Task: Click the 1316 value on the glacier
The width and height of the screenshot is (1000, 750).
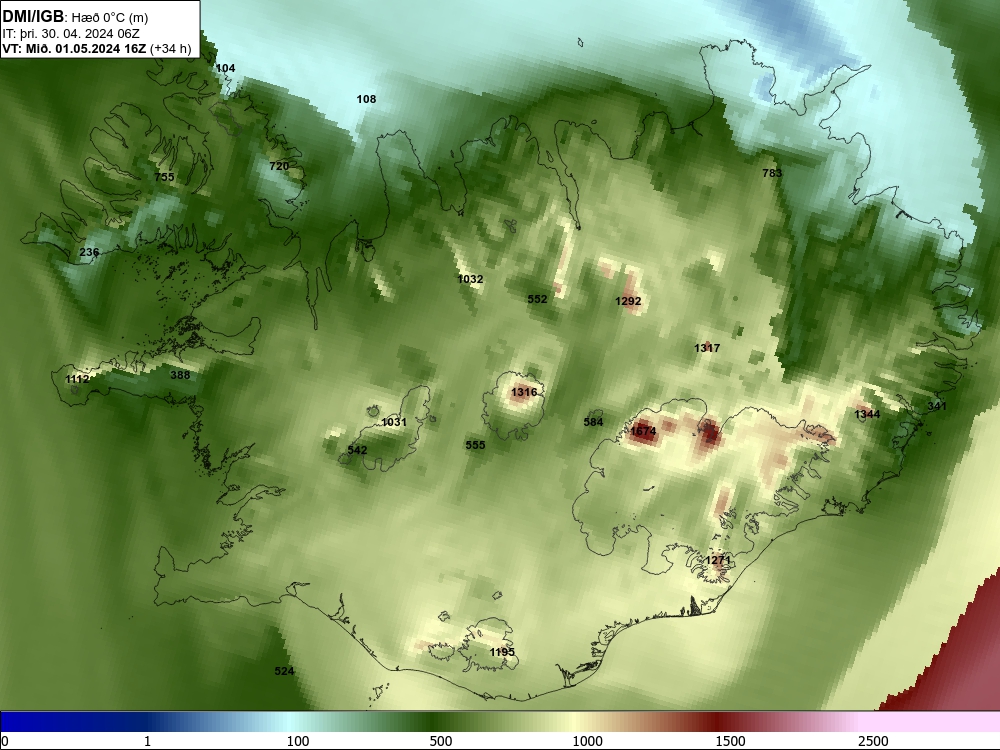Action: pos(524,392)
